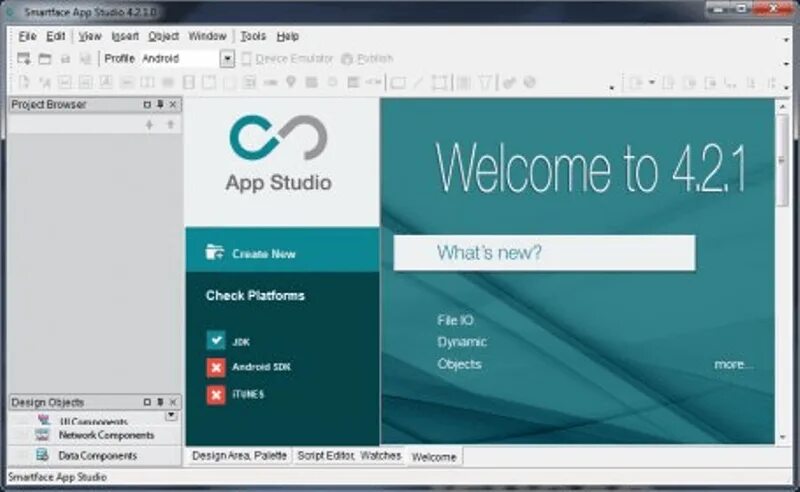
Task: Switch to Design Area, Palette tab
Action: tap(239, 455)
